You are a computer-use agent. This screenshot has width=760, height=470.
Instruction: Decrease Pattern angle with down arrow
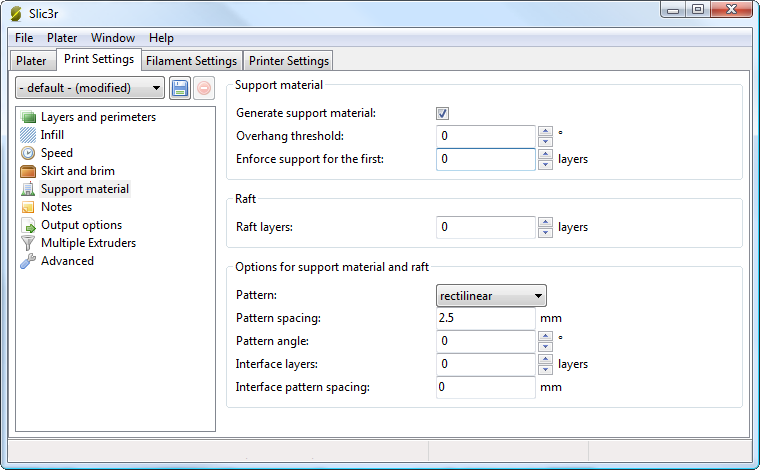pos(545,346)
